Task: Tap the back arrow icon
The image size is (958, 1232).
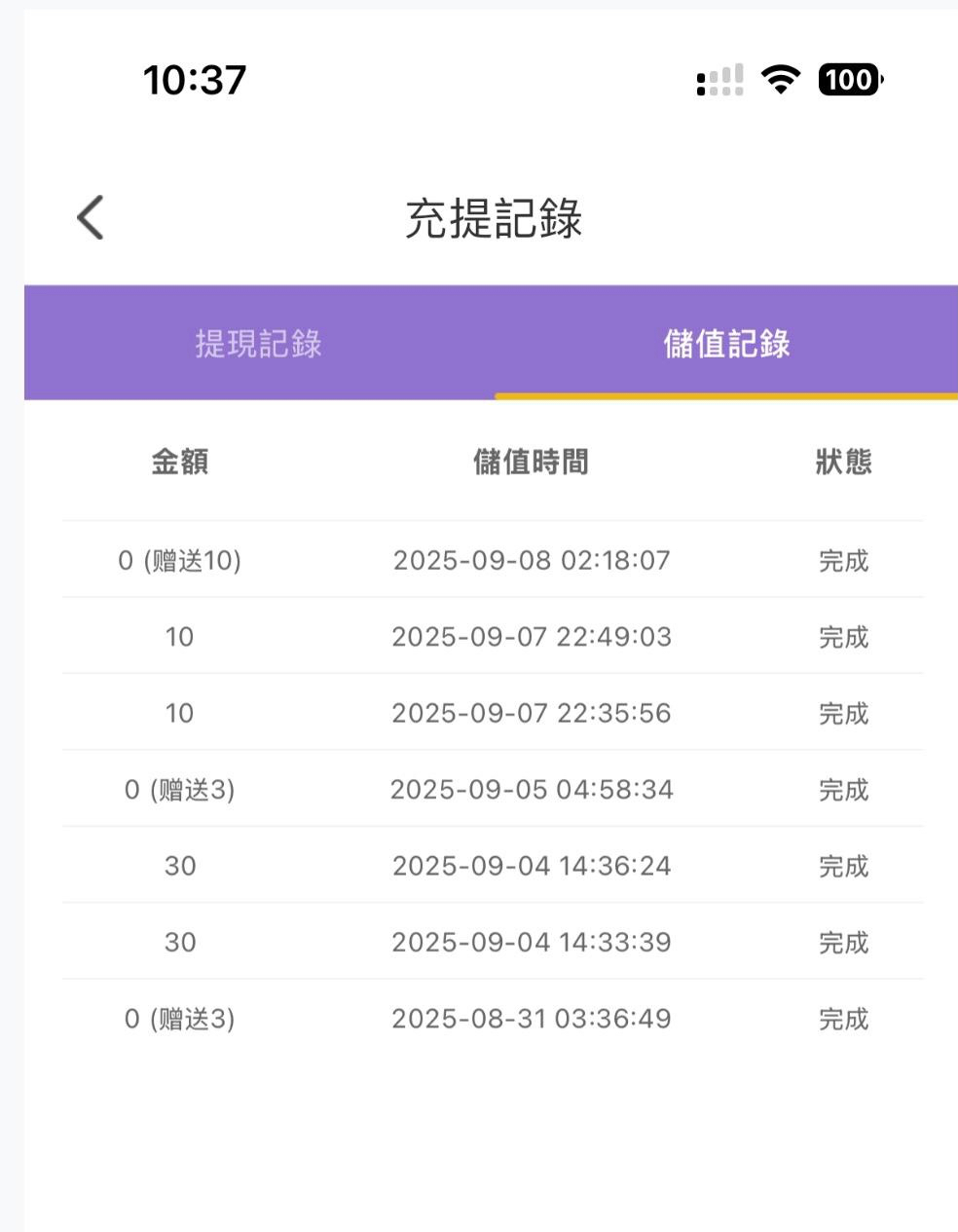Action: [x=91, y=217]
